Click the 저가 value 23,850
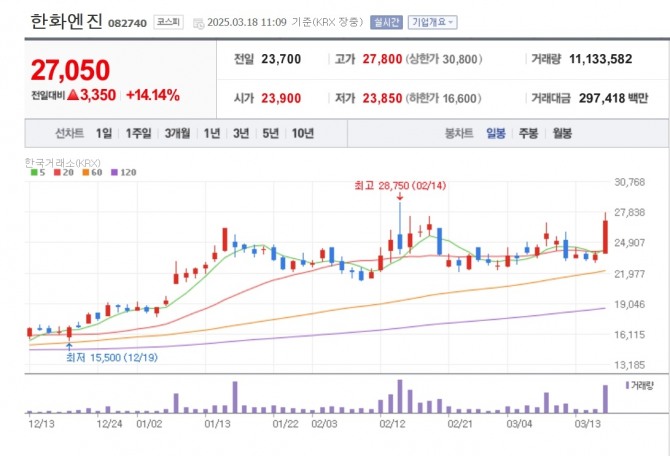The width and height of the screenshot is (670, 456). (382, 98)
